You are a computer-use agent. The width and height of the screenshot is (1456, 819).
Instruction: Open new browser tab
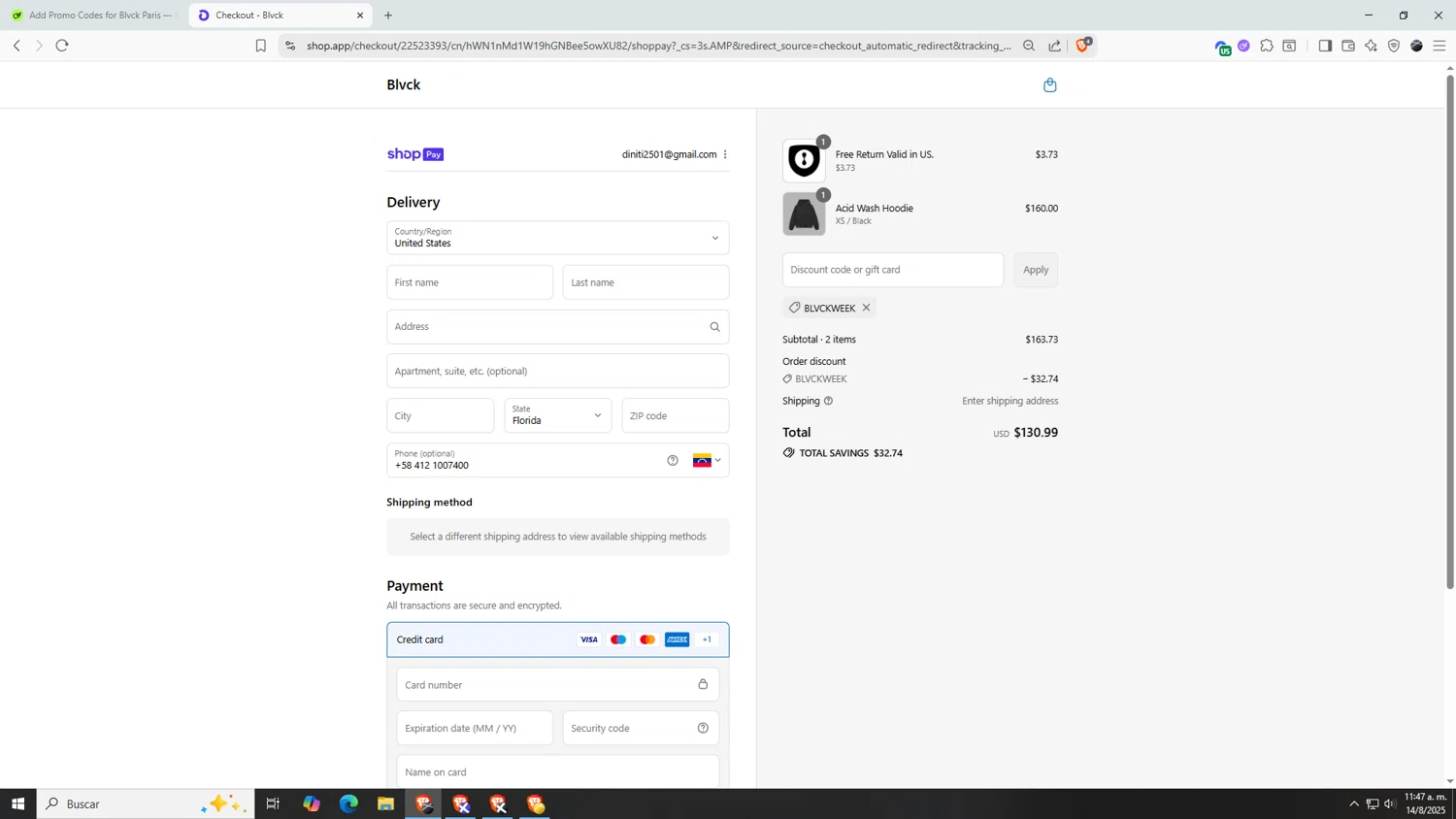[x=388, y=16]
